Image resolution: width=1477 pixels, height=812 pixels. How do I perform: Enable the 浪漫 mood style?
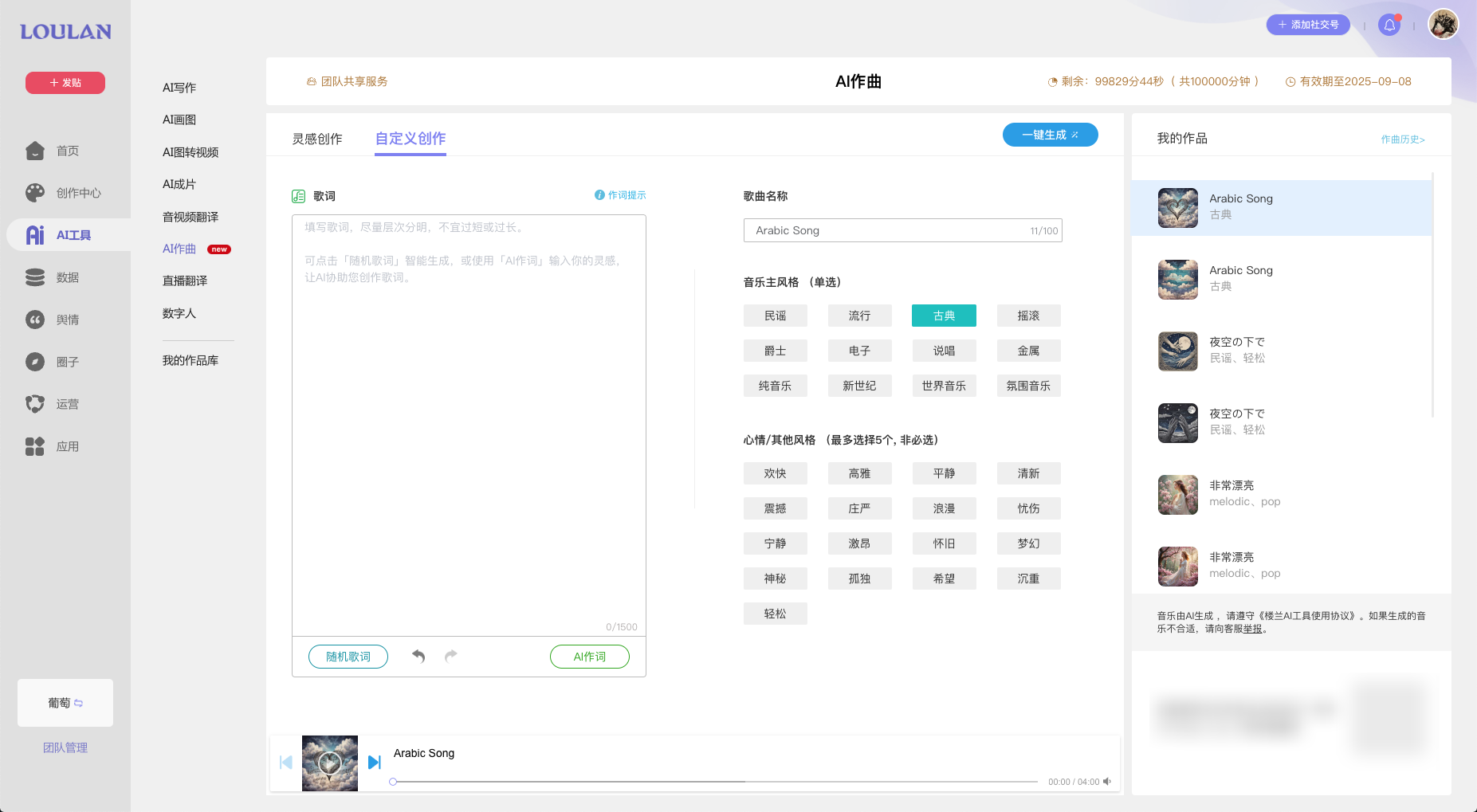point(944,508)
